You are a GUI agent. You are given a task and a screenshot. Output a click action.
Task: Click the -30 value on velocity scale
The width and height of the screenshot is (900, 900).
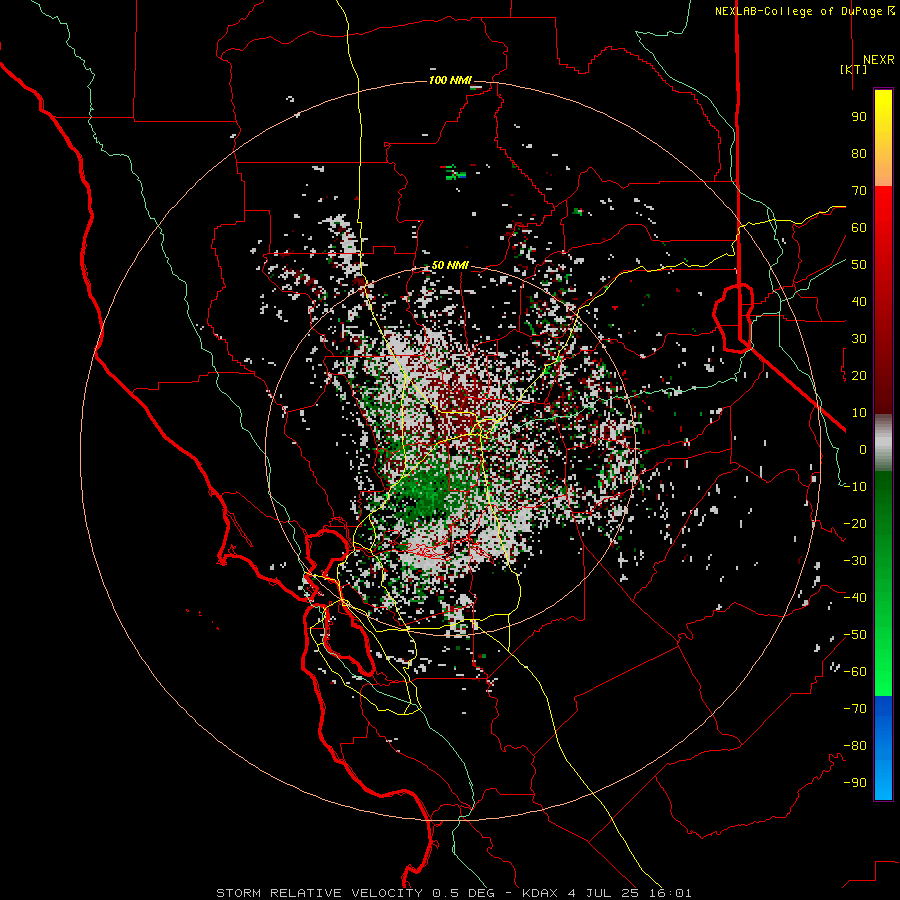(x=855, y=561)
